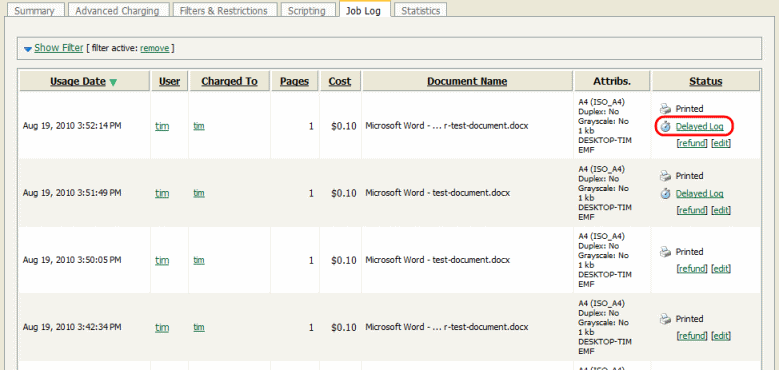Remove the active filter
Image resolution: width=779 pixels, height=370 pixels.
(x=155, y=48)
